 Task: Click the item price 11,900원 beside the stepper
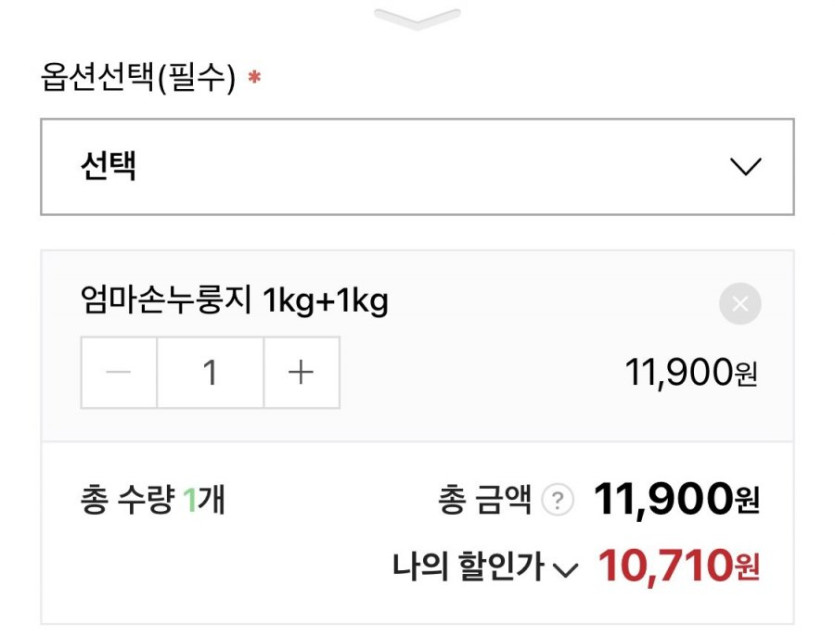coord(691,374)
